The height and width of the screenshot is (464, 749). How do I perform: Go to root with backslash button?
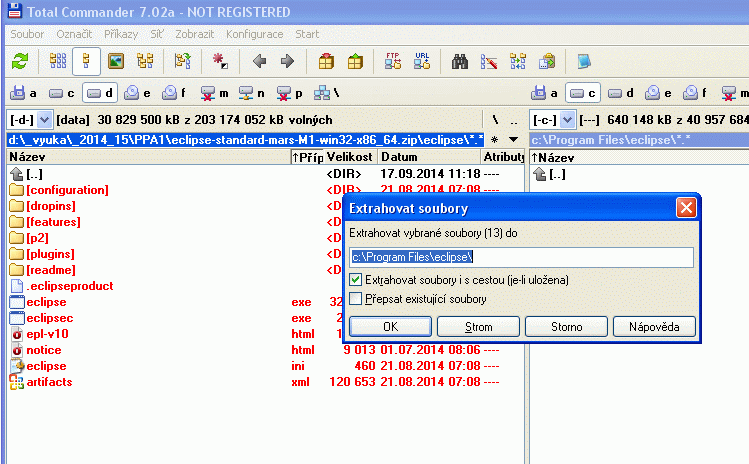pos(495,119)
